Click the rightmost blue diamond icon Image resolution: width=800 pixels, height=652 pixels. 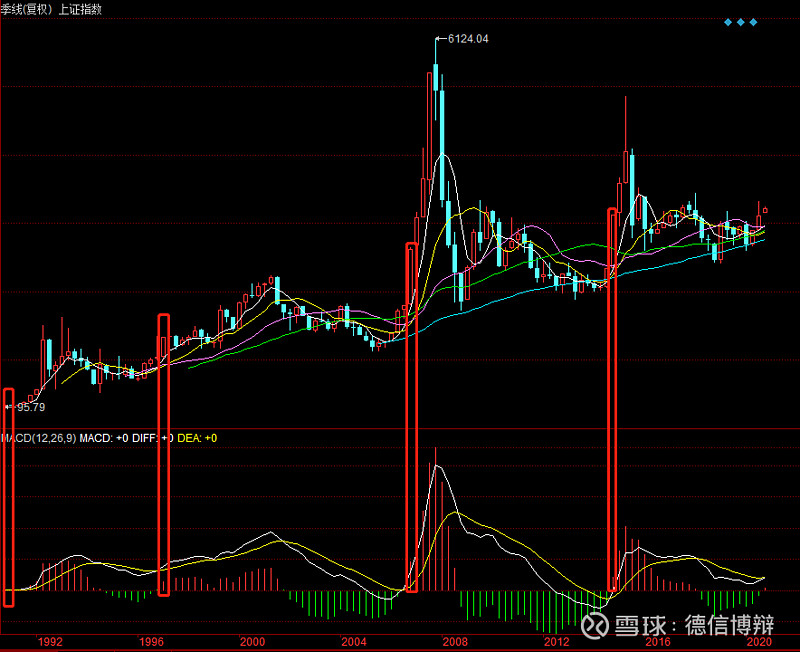(x=753, y=22)
